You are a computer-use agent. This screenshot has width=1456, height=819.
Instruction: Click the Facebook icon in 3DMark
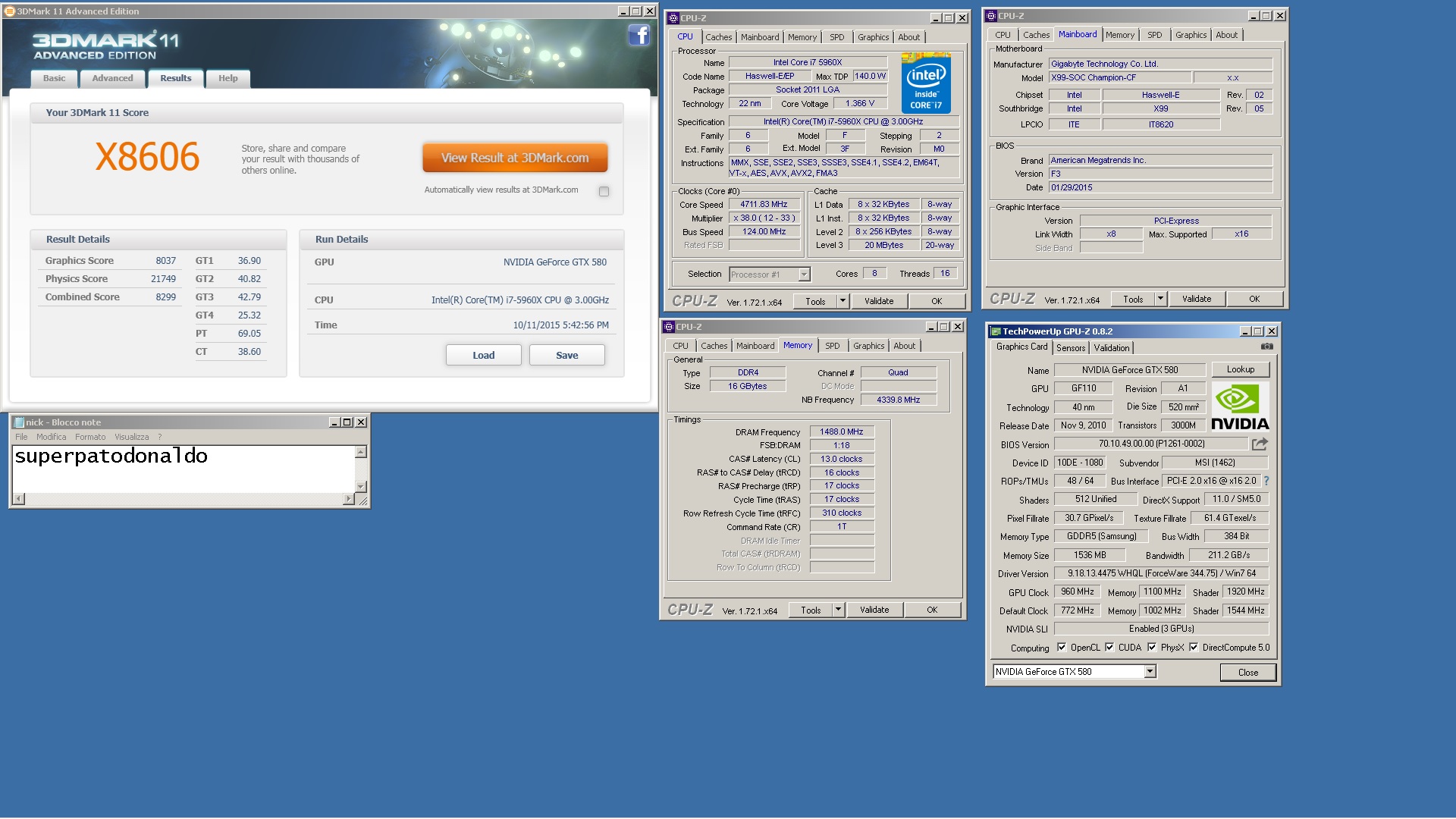pos(639,35)
